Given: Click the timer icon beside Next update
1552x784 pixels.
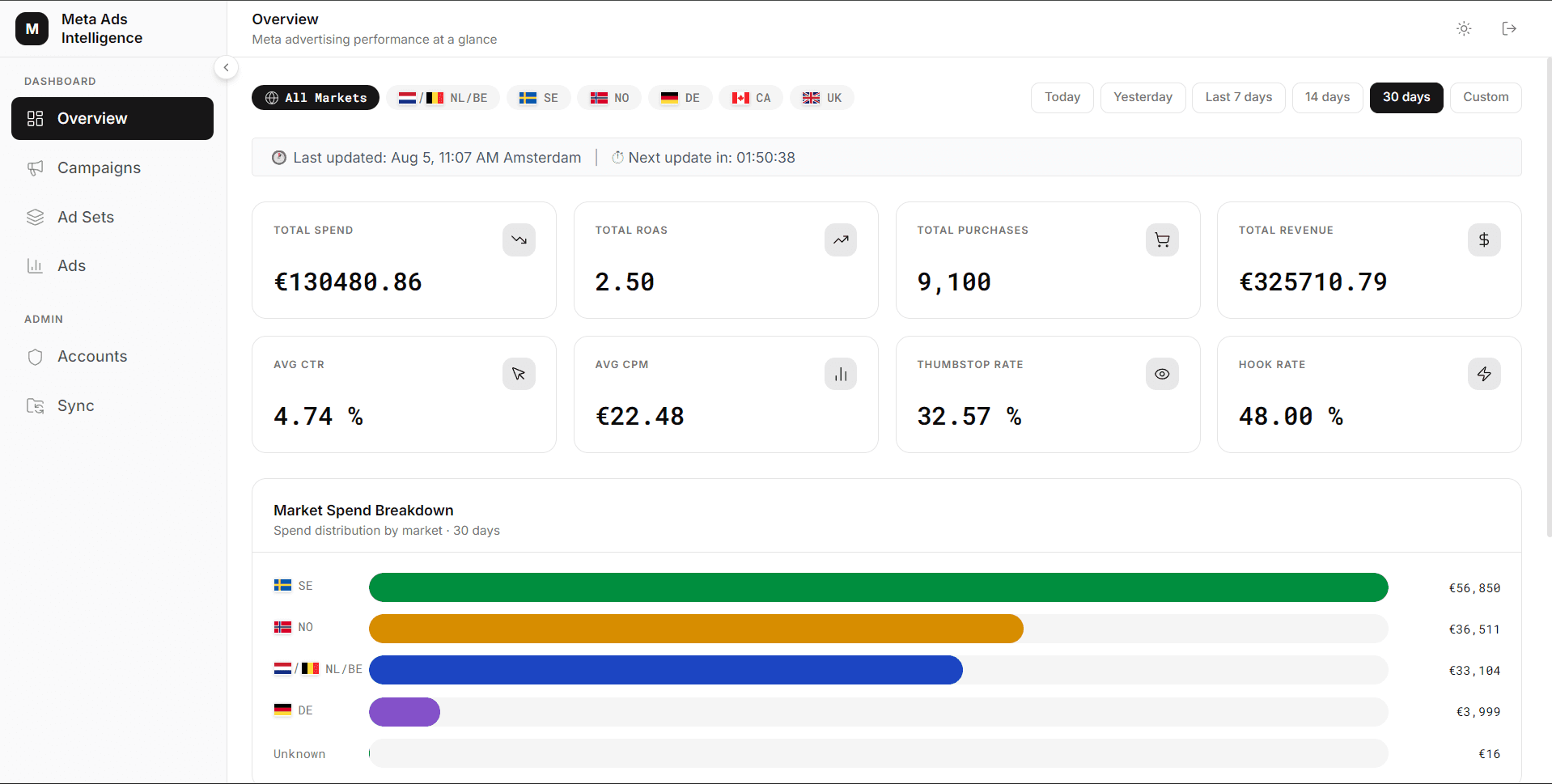Looking at the screenshot, I should pyautogui.click(x=617, y=158).
